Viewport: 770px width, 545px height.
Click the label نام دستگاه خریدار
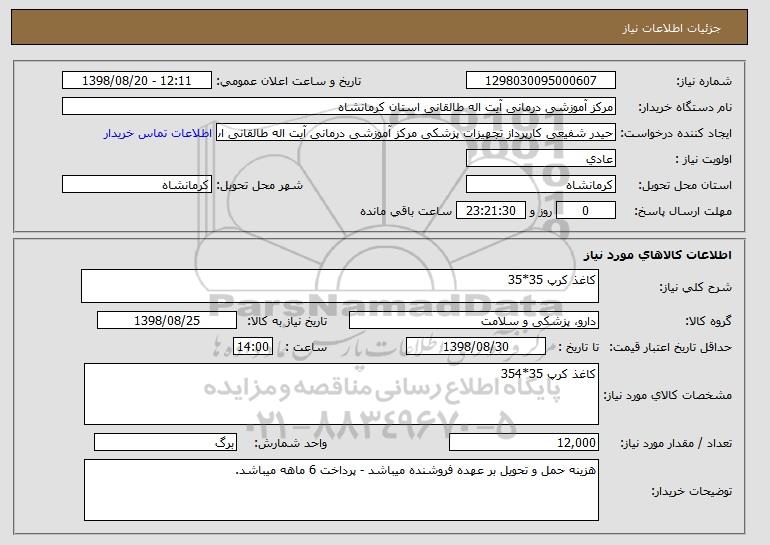(x=685, y=107)
